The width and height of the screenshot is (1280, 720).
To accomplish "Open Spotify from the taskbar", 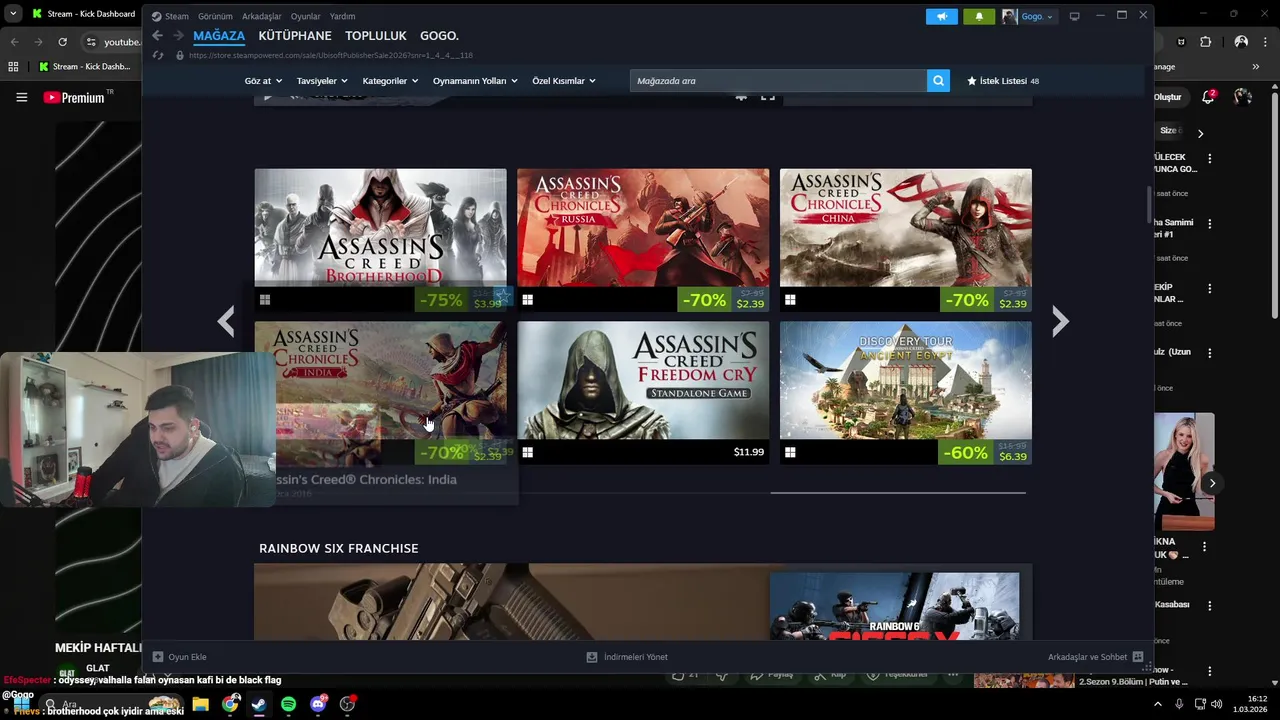I will click(x=288, y=704).
